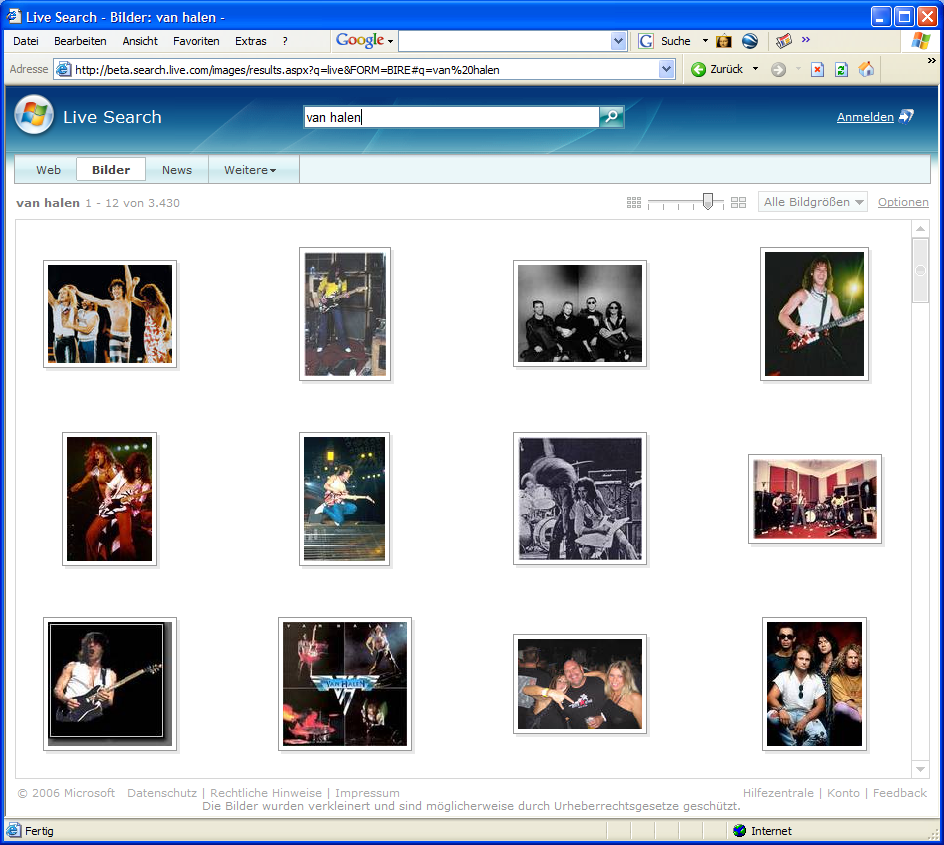Open the Datei menu

[26, 41]
